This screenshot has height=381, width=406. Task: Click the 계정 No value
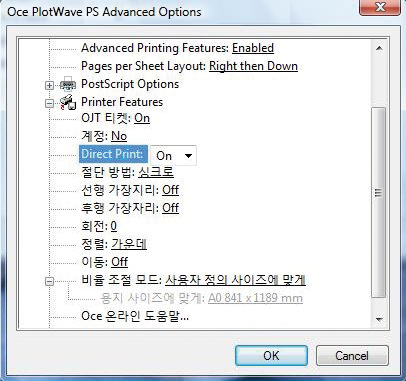coord(119,136)
